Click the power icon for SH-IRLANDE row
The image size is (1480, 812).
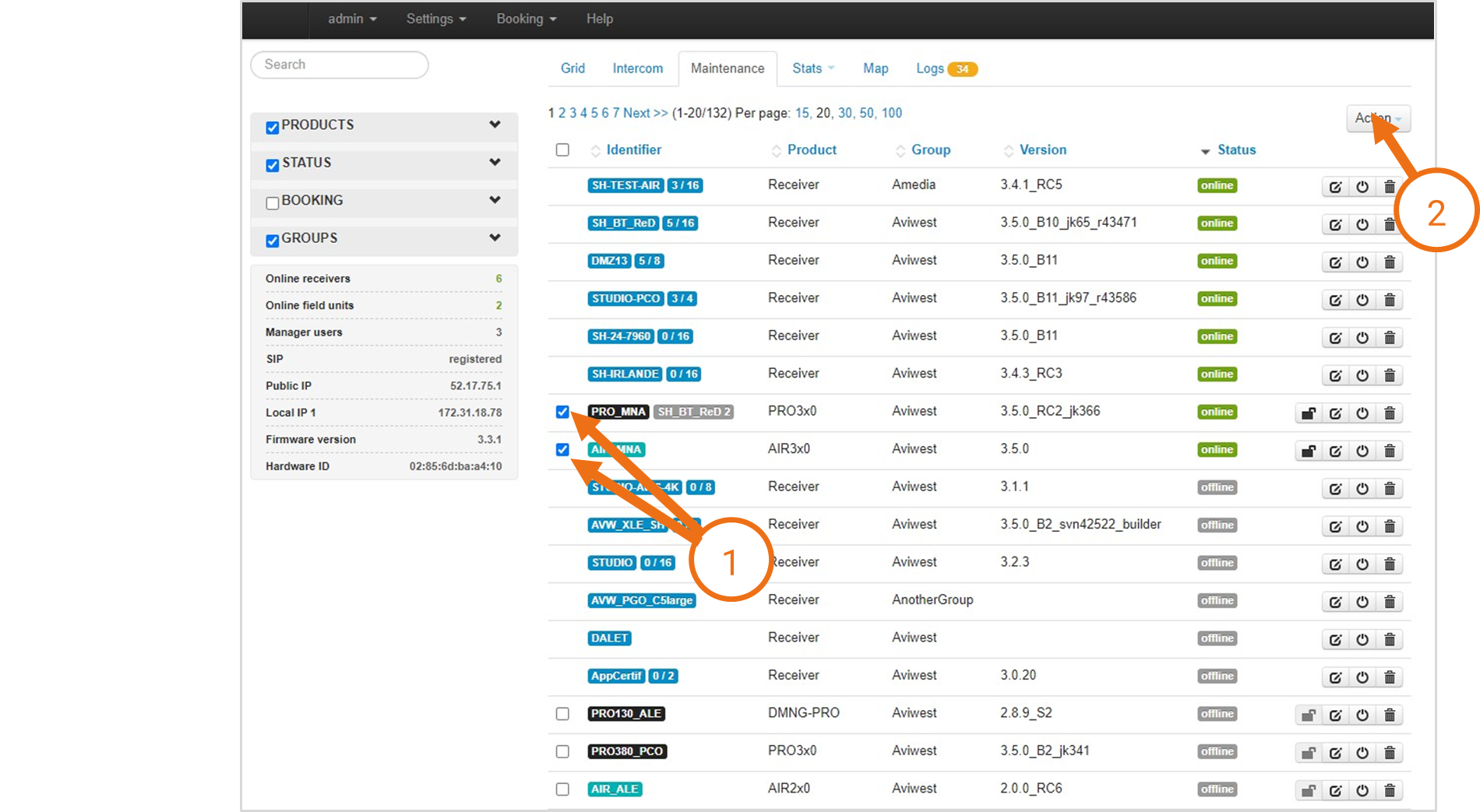(1362, 375)
